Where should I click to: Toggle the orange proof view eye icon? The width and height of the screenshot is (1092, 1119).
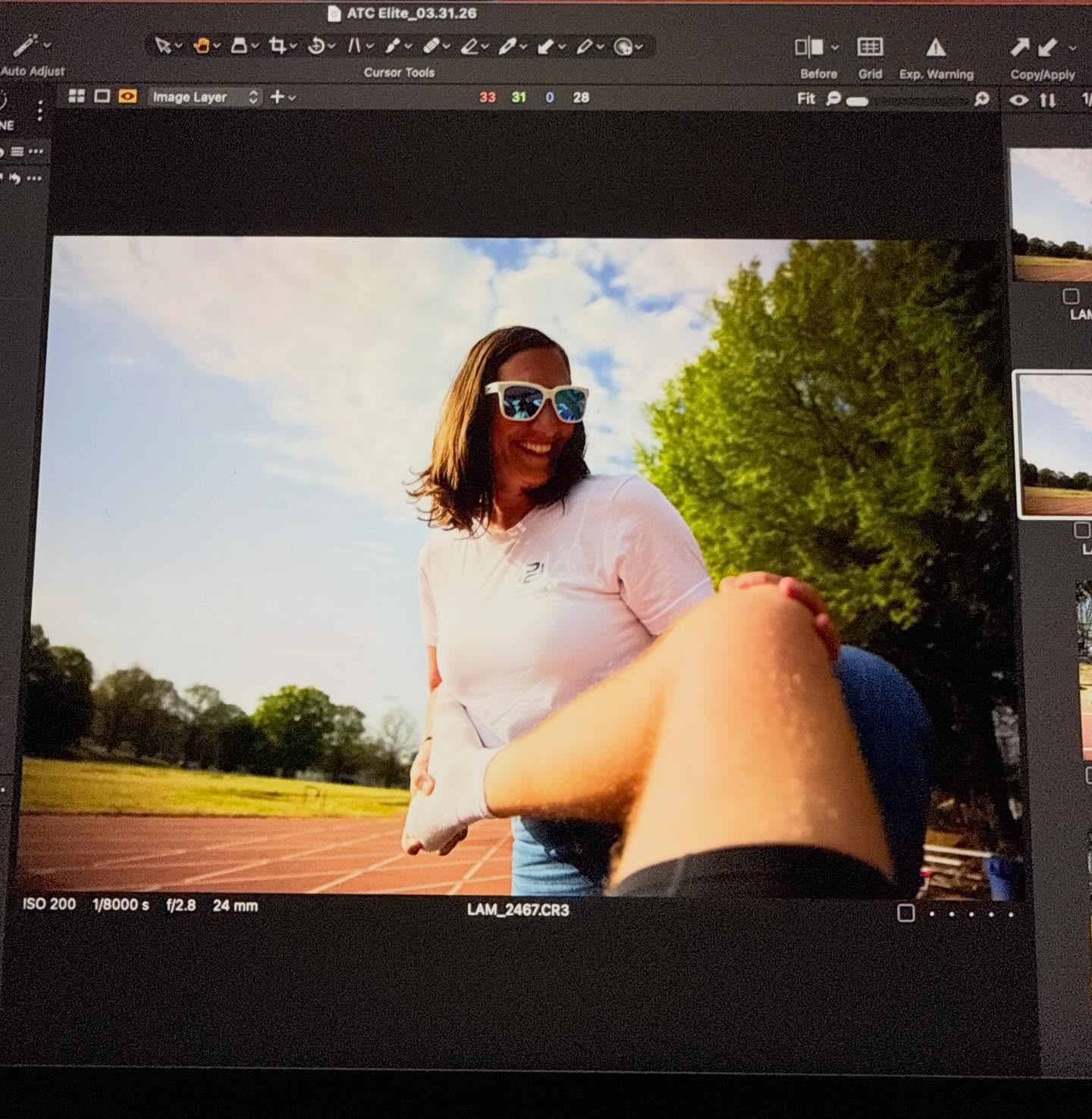129,97
